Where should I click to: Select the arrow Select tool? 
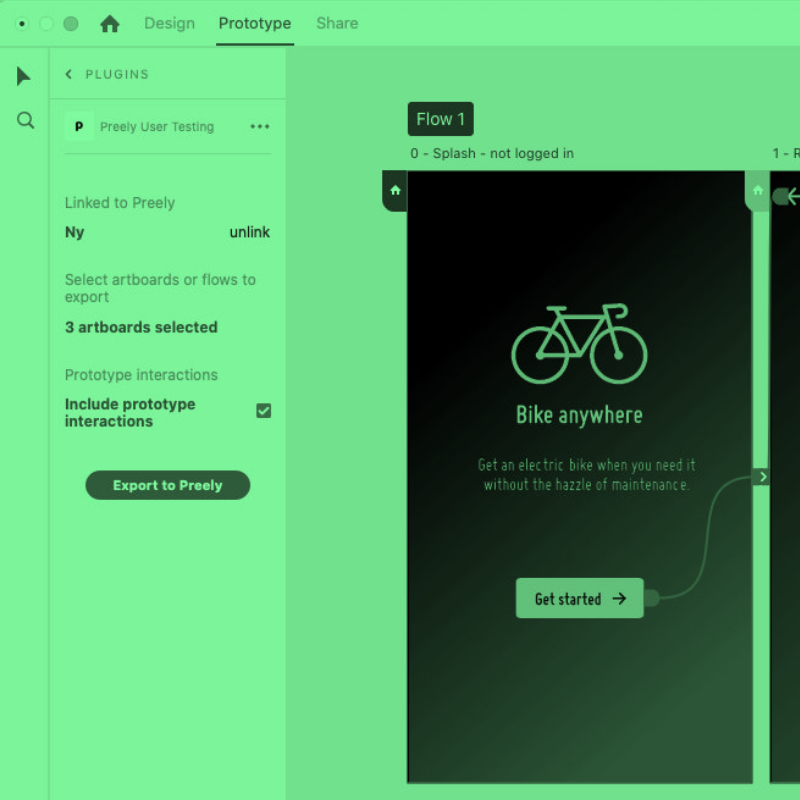coord(23,76)
